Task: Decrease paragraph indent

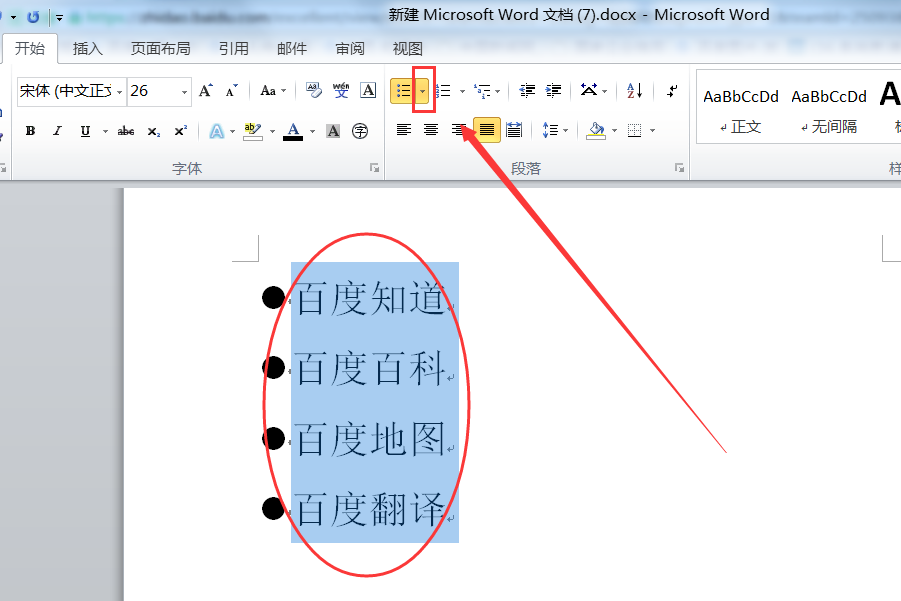Action: click(x=527, y=91)
